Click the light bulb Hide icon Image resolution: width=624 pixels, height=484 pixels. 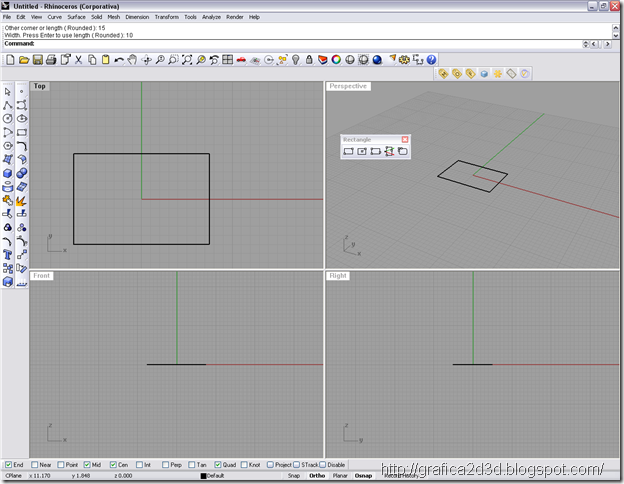[296, 60]
